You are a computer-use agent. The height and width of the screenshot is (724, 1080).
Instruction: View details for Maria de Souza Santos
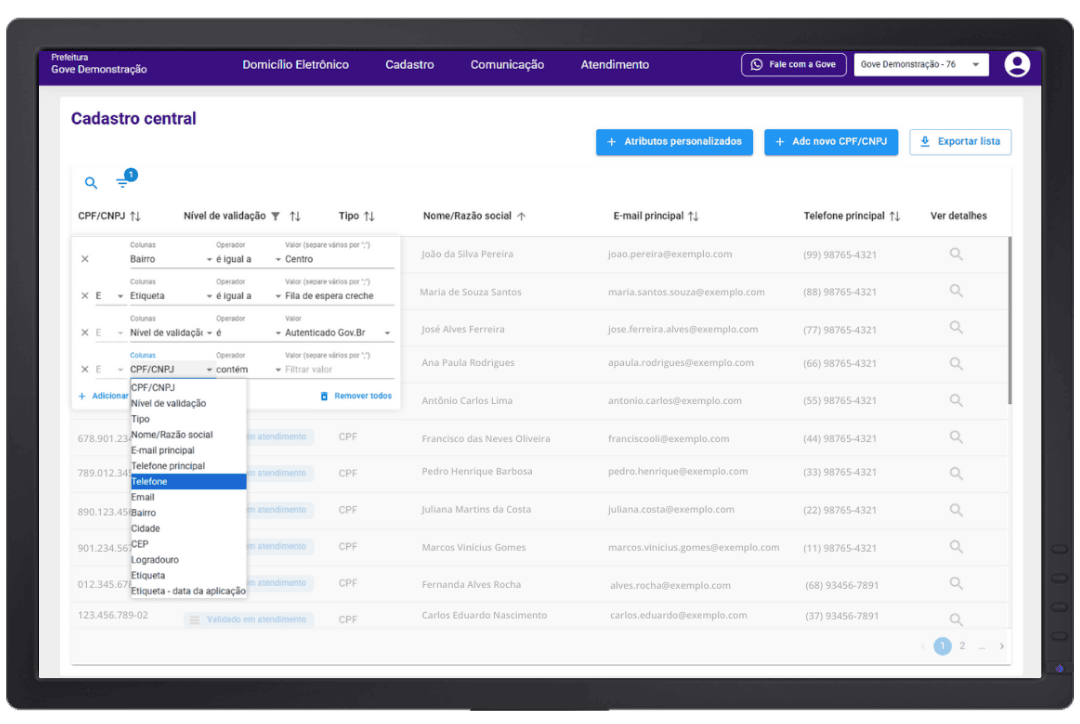point(956,291)
